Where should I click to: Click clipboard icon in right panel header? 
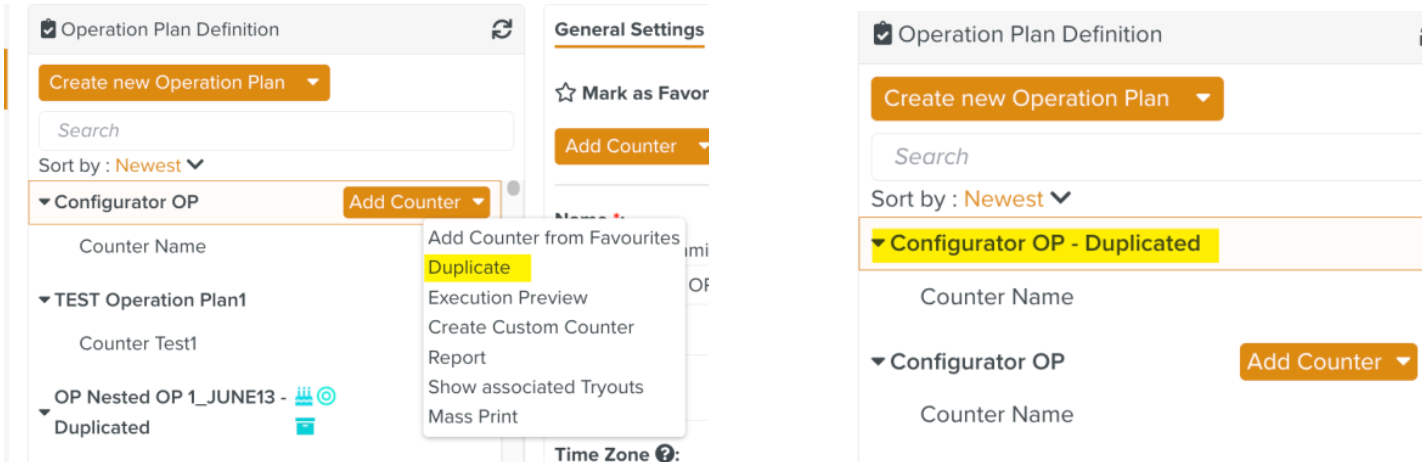coord(882,34)
